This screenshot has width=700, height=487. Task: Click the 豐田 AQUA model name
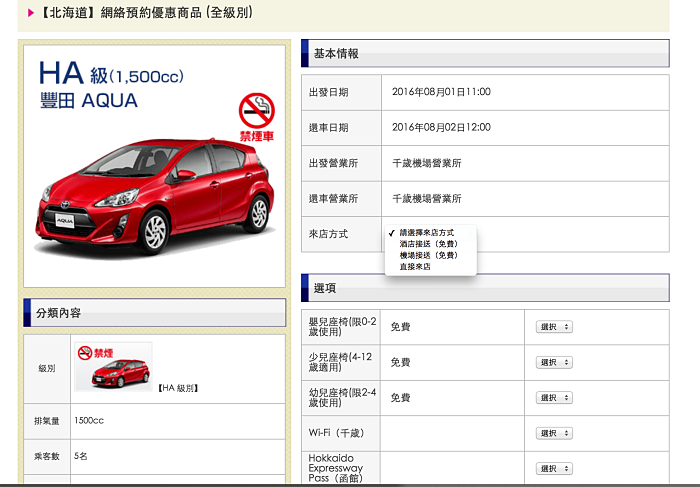point(89,101)
